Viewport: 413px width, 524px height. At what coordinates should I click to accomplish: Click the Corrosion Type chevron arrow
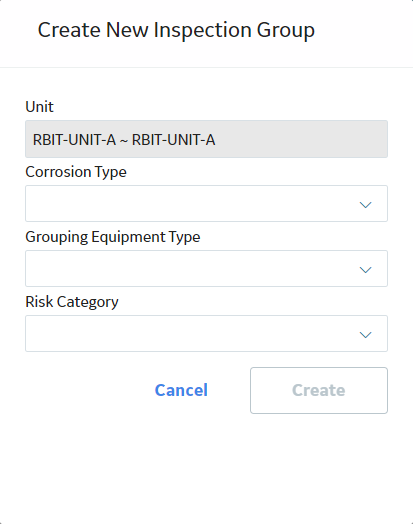coord(365,205)
